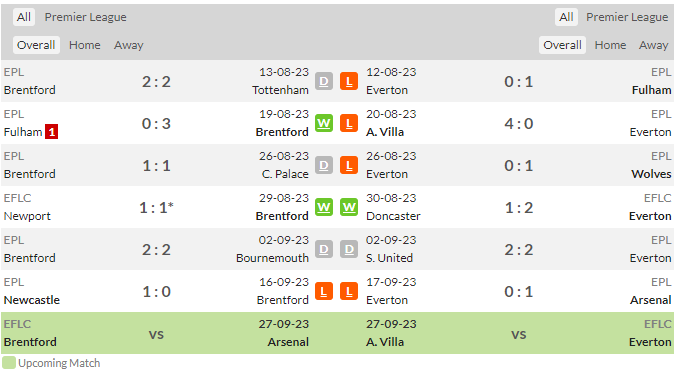Select right Overall filter

click(x=562, y=45)
